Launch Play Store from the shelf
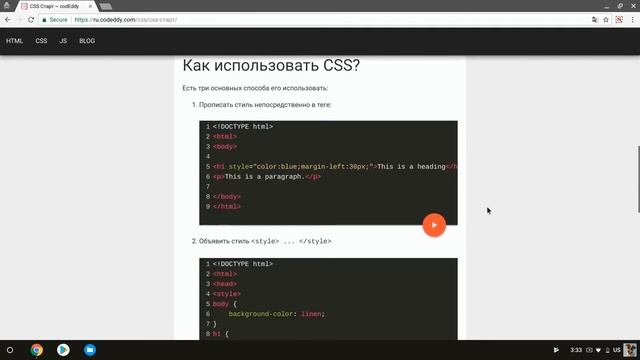640x360 pixels. (x=63, y=350)
